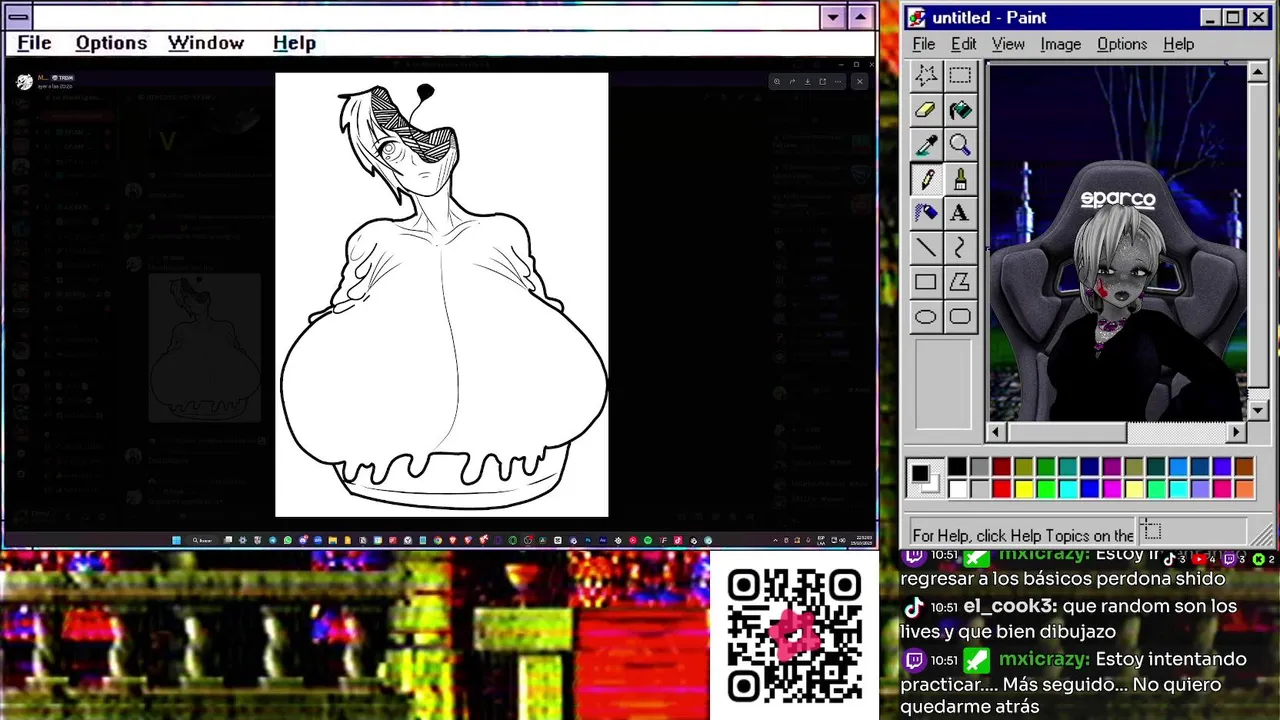Click 'For Help, click Help Topics' status text
The width and height of the screenshot is (1280, 720).
coord(1023,535)
